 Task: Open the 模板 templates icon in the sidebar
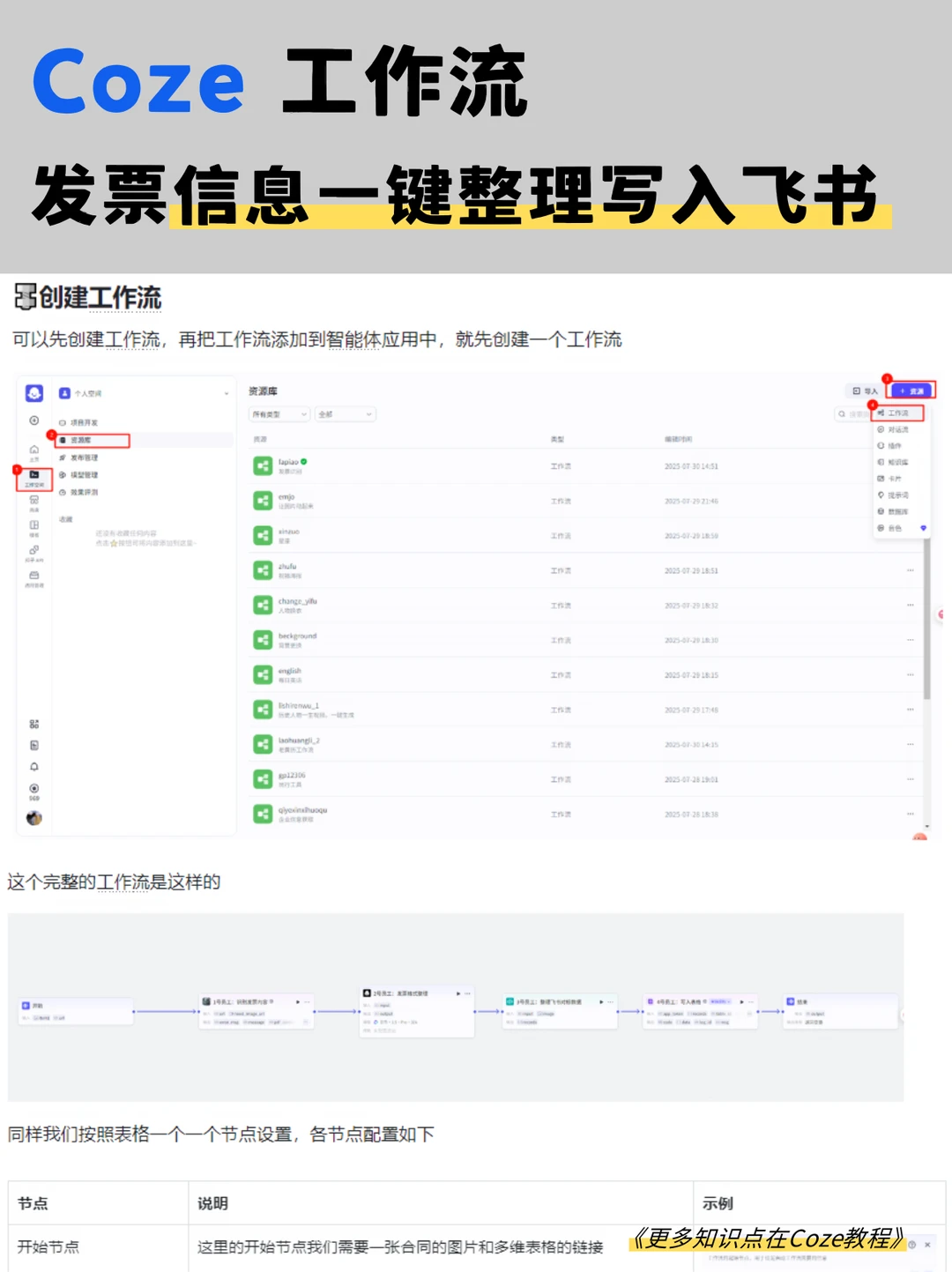pyautogui.click(x=34, y=527)
